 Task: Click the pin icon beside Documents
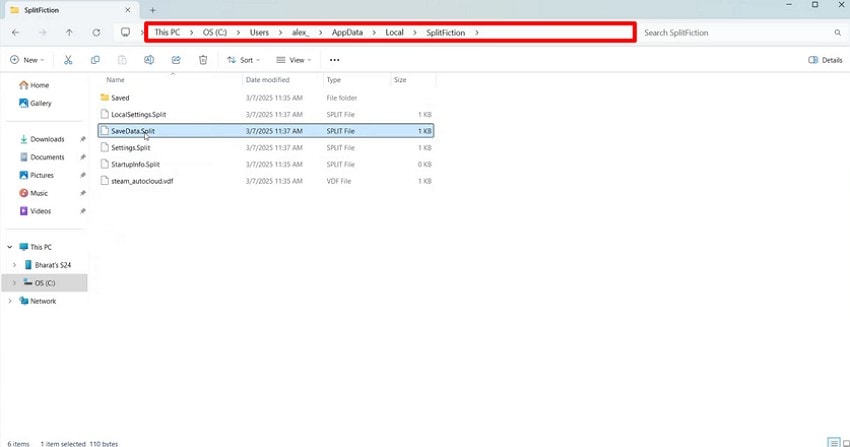(x=82, y=157)
